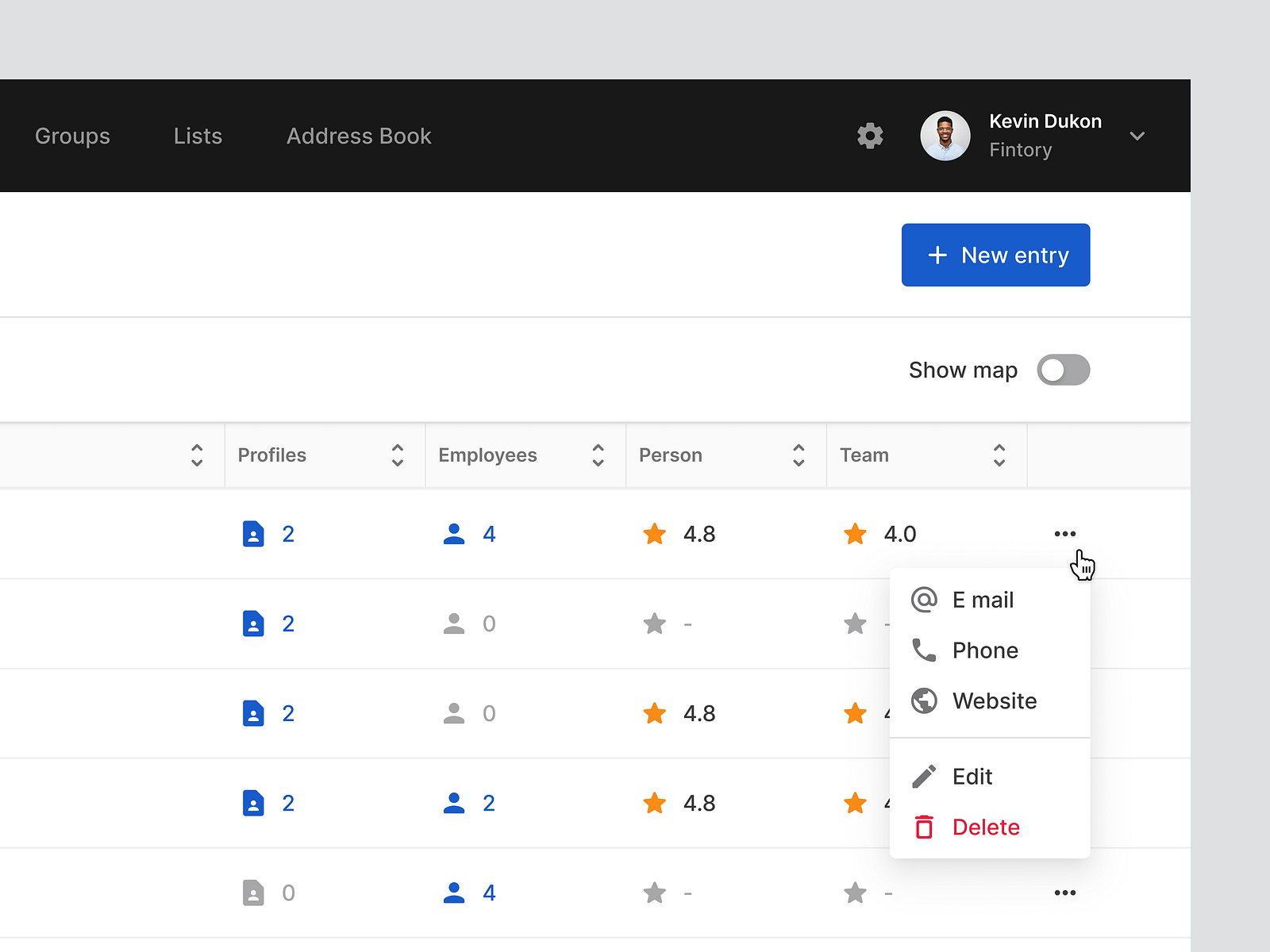Image resolution: width=1270 pixels, height=952 pixels.
Task: Expand the user account dropdown chevron
Action: coord(1137,136)
